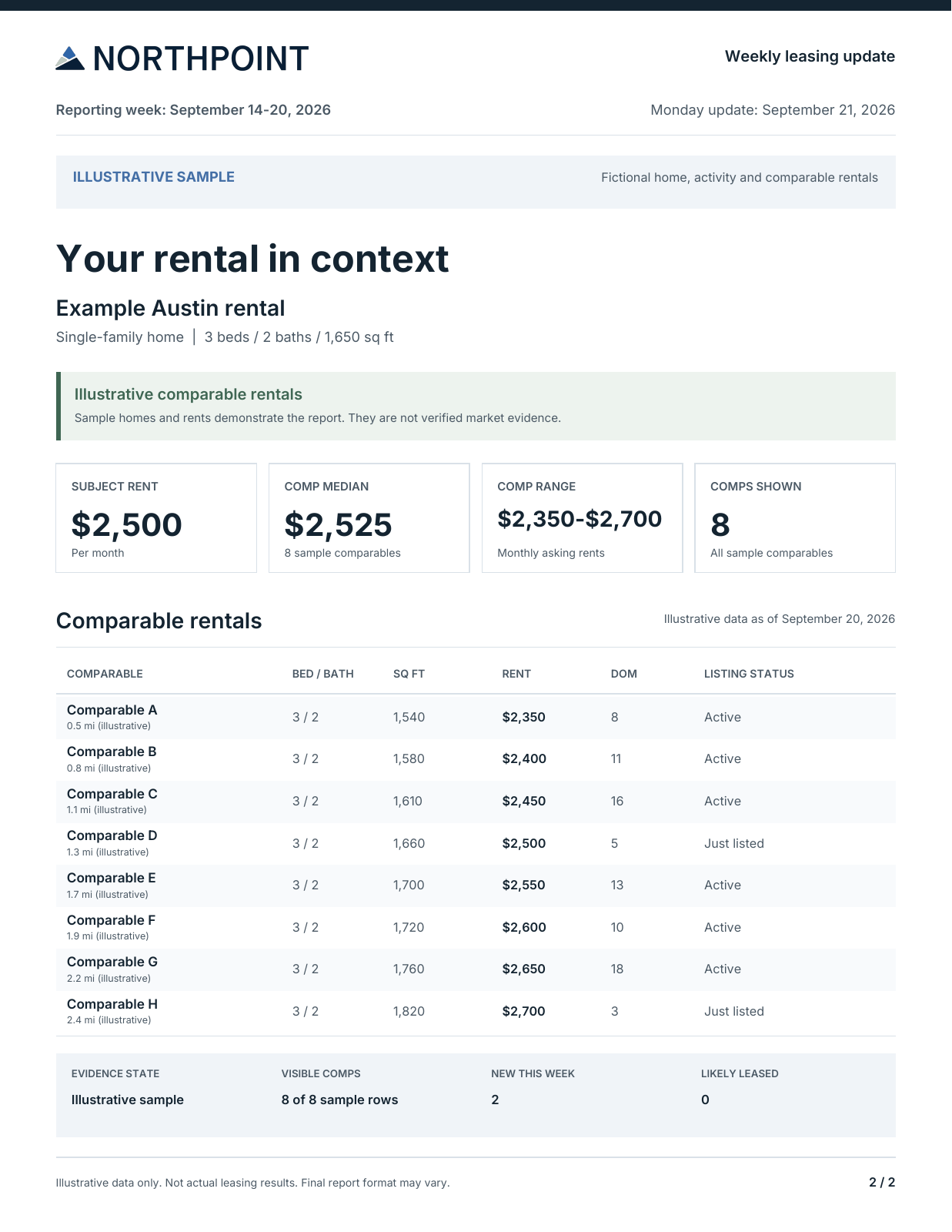Click the DOM value 18
952x1232 pixels.
[617, 969]
